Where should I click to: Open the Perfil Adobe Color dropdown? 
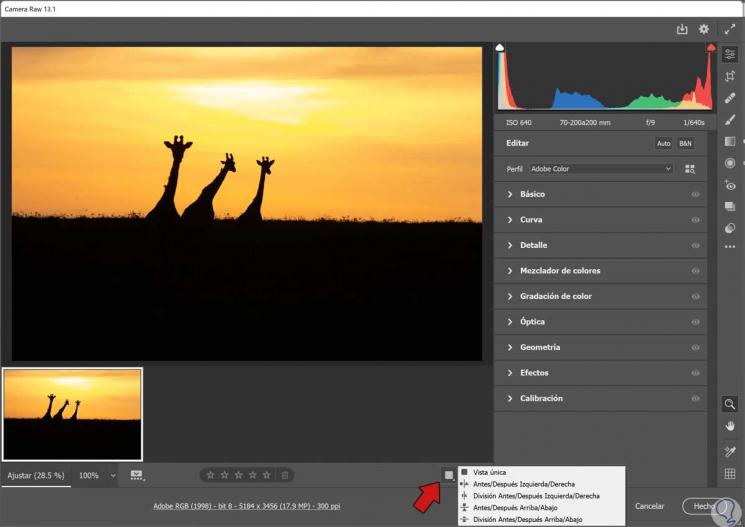point(601,169)
